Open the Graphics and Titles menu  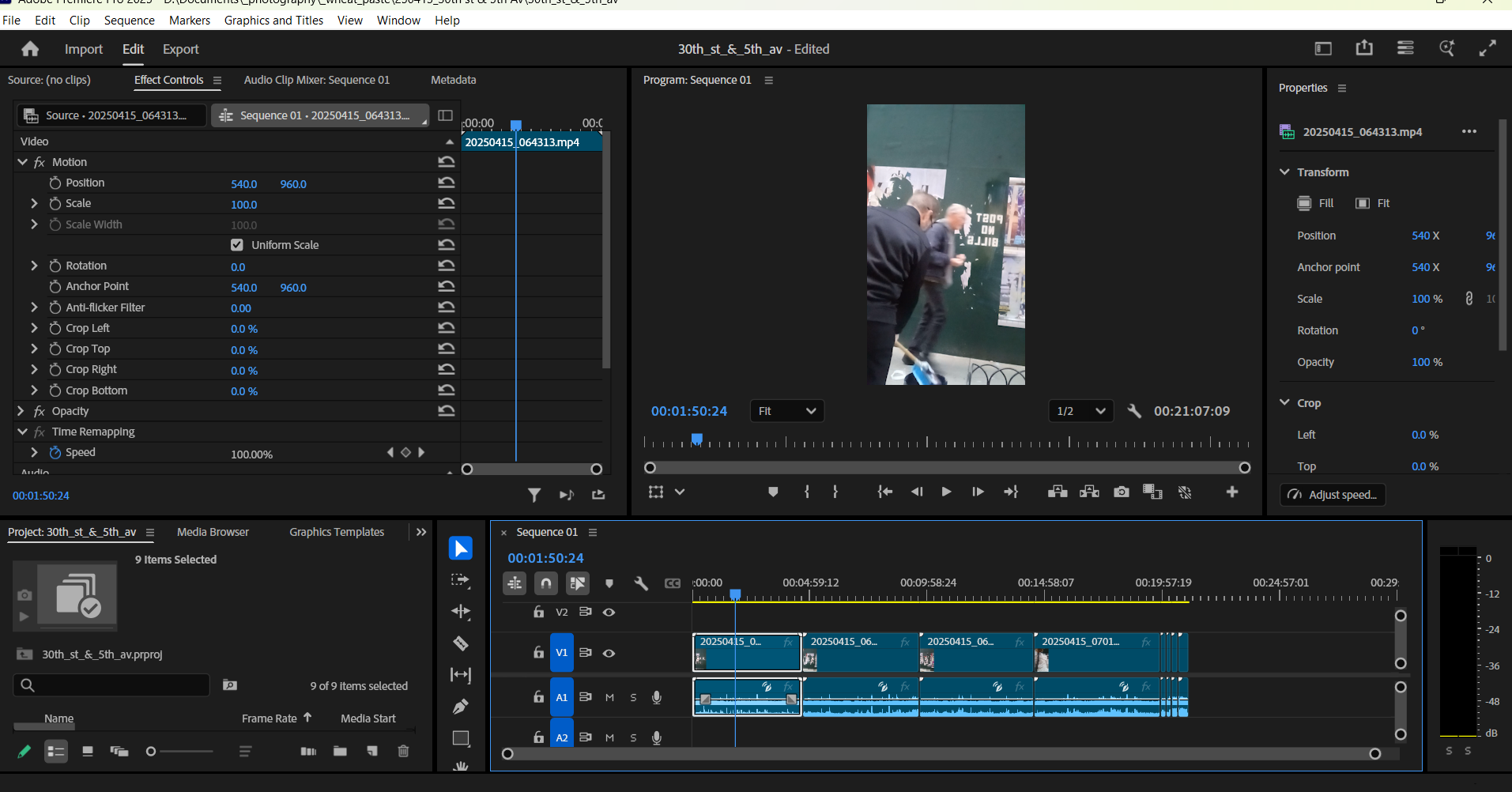[273, 20]
